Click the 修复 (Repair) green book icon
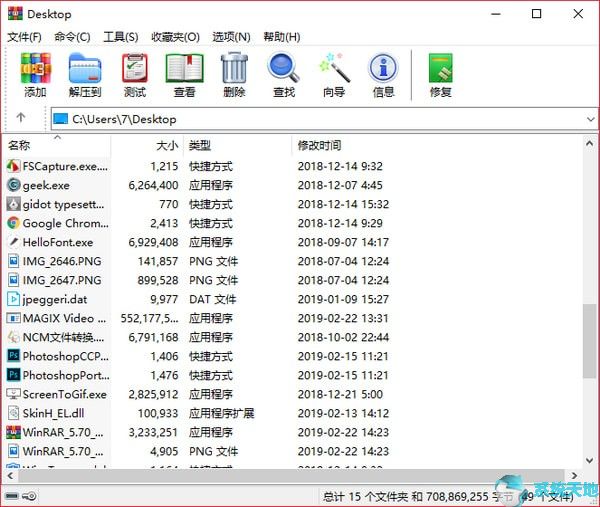The height and width of the screenshot is (507, 600). (440, 68)
